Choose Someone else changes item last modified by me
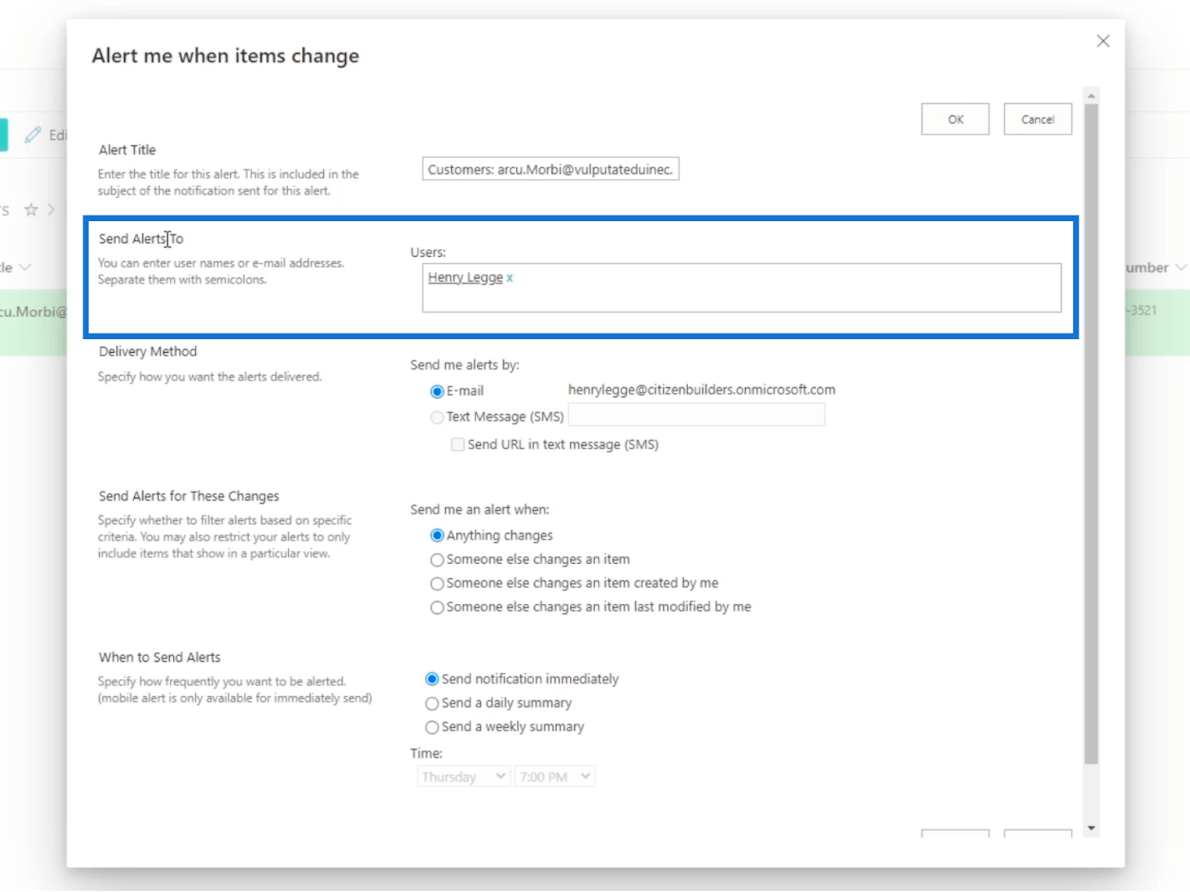Image resolution: width=1190 pixels, height=892 pixels. (x=436, y=608)
